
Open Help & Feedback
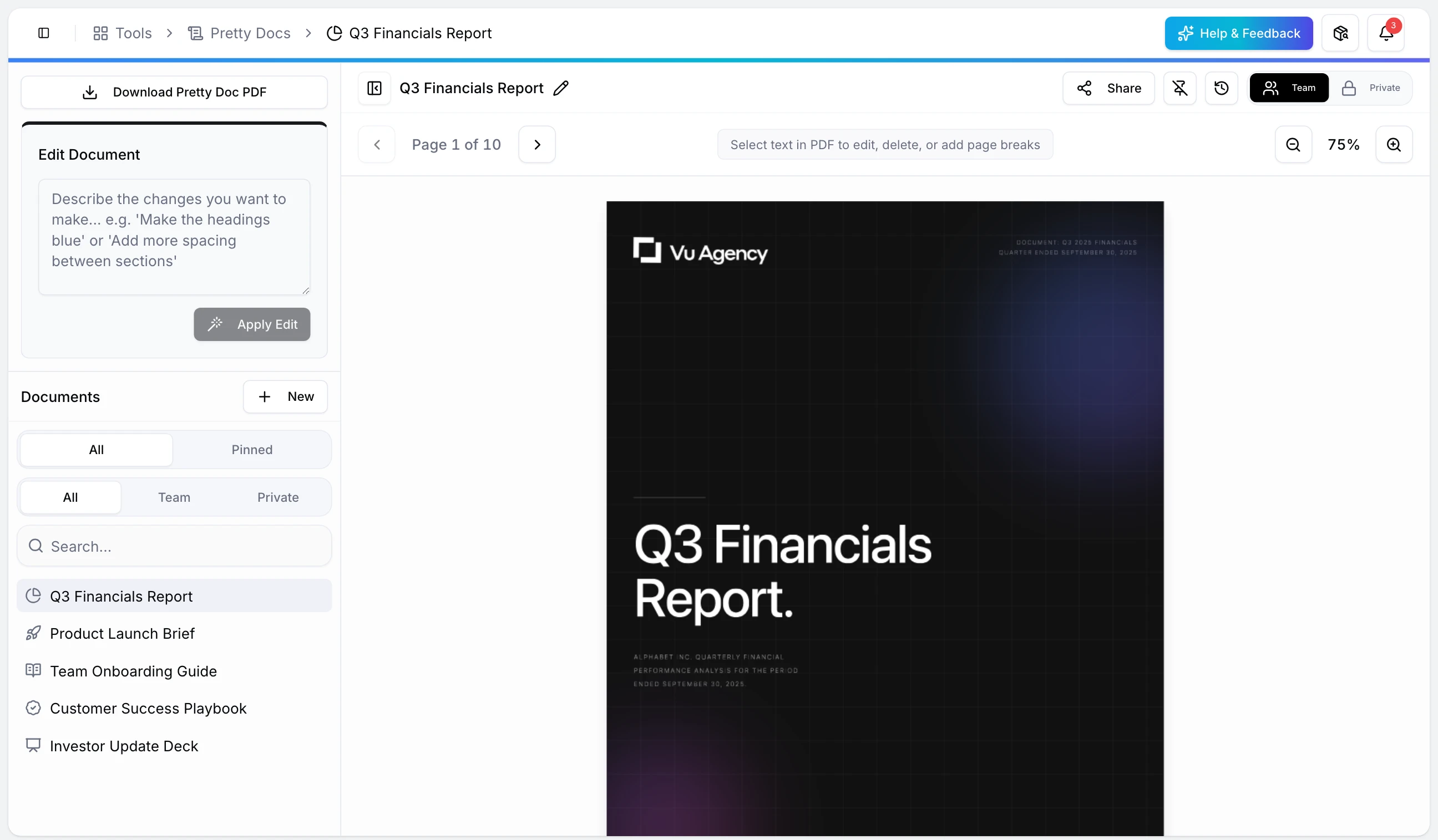coord(1238,33)
